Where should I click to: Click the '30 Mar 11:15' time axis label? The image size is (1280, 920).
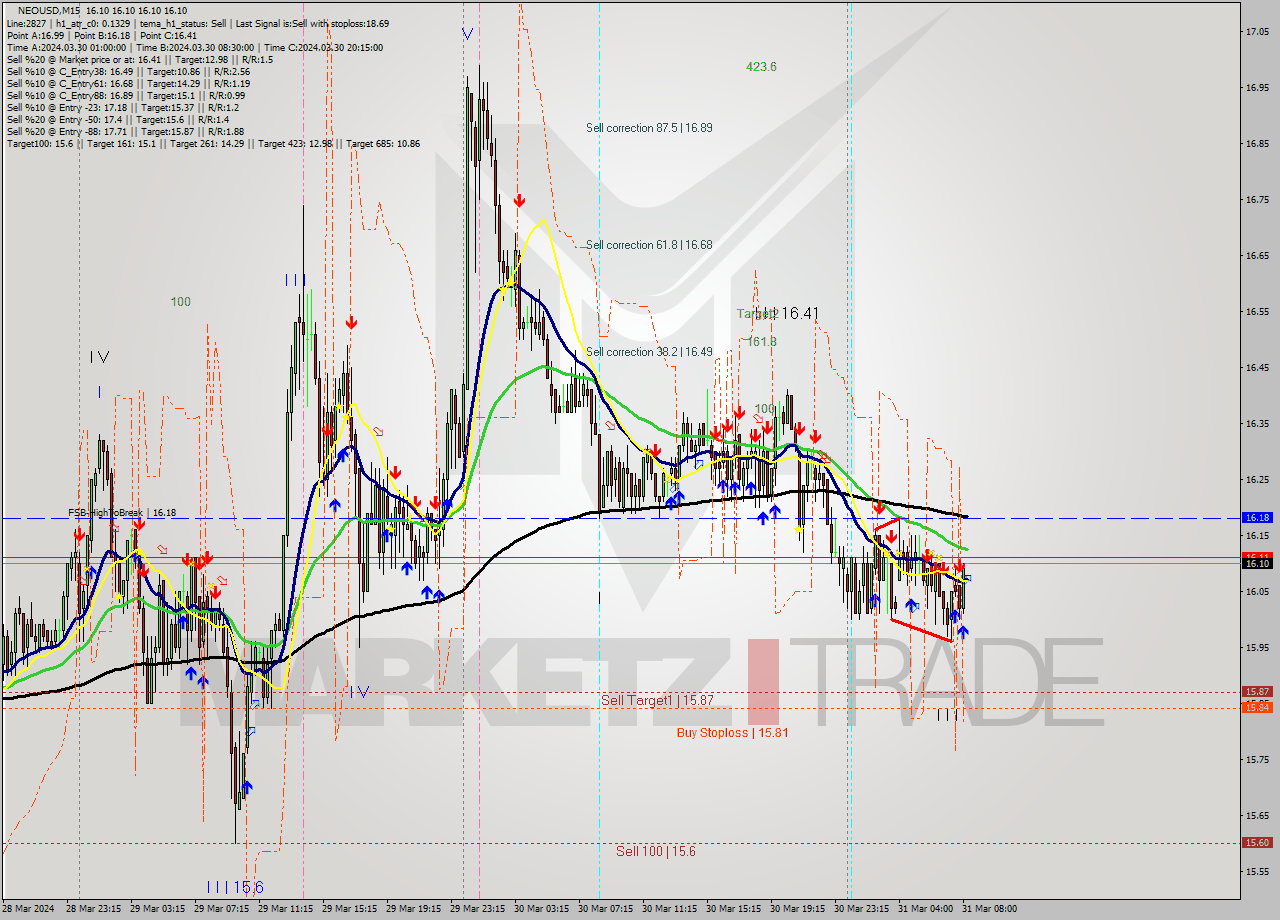pos(669,909)
